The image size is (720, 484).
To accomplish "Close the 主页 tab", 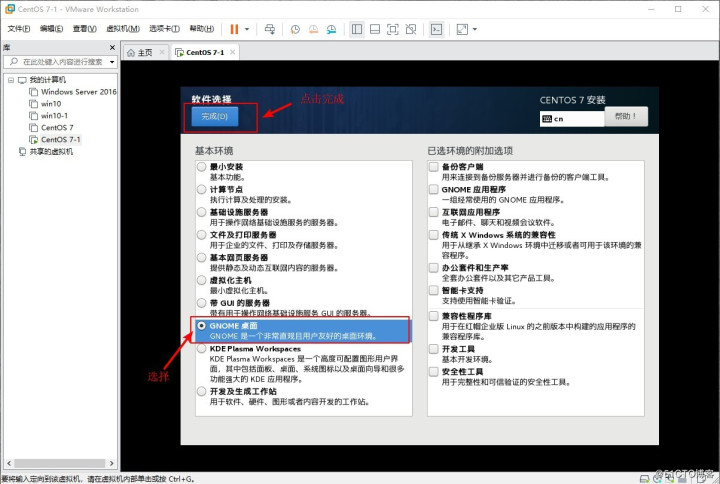I will [162, 52].
